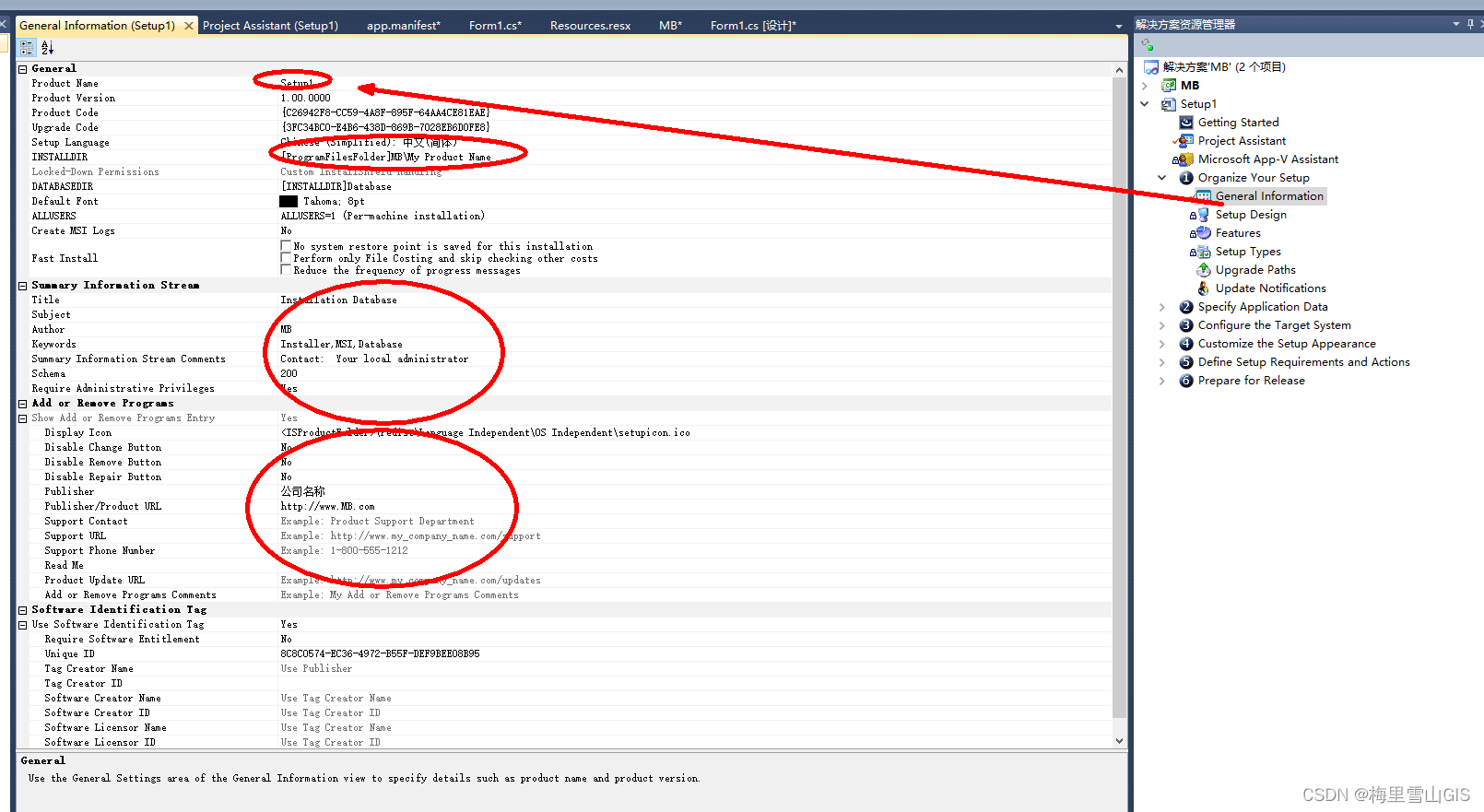Click the sync icon in Solution Explorer toolbar

tap(1148, 44)
